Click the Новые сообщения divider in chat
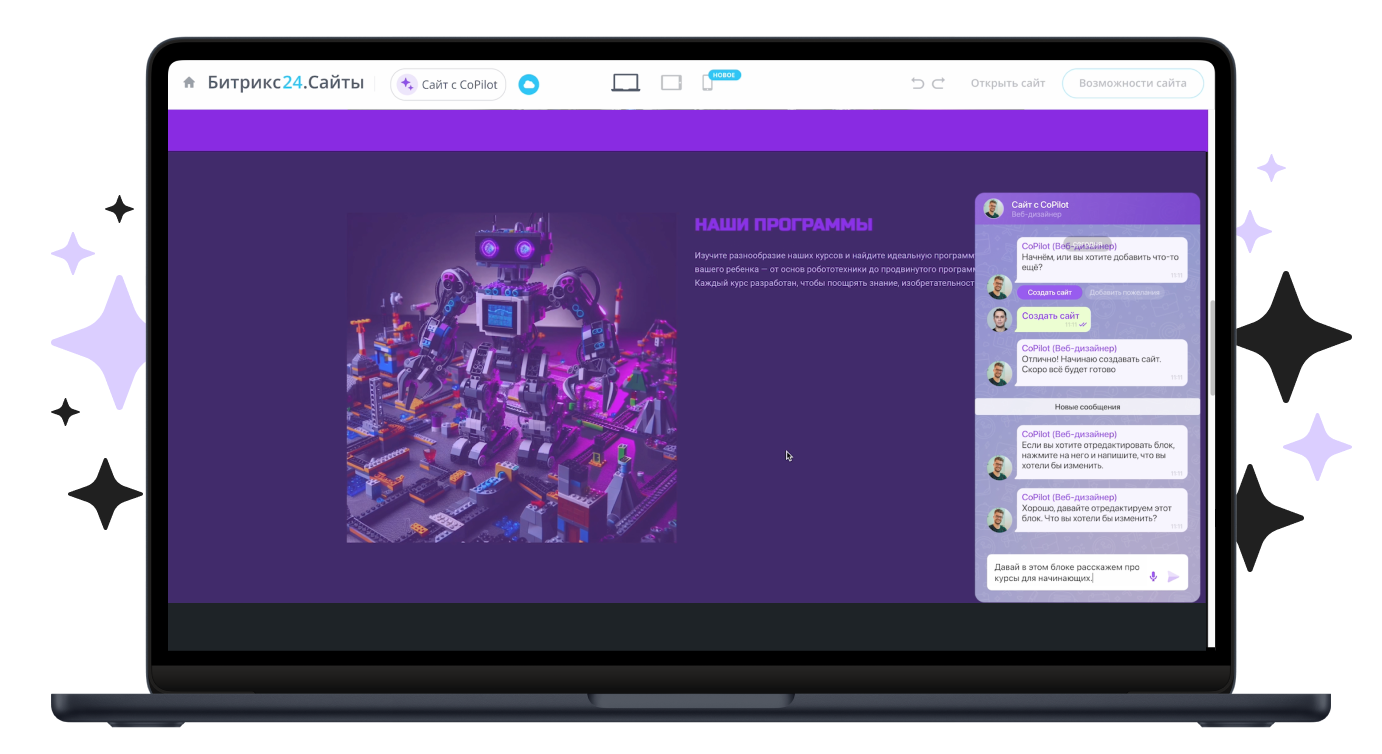 coord(1087,407)
